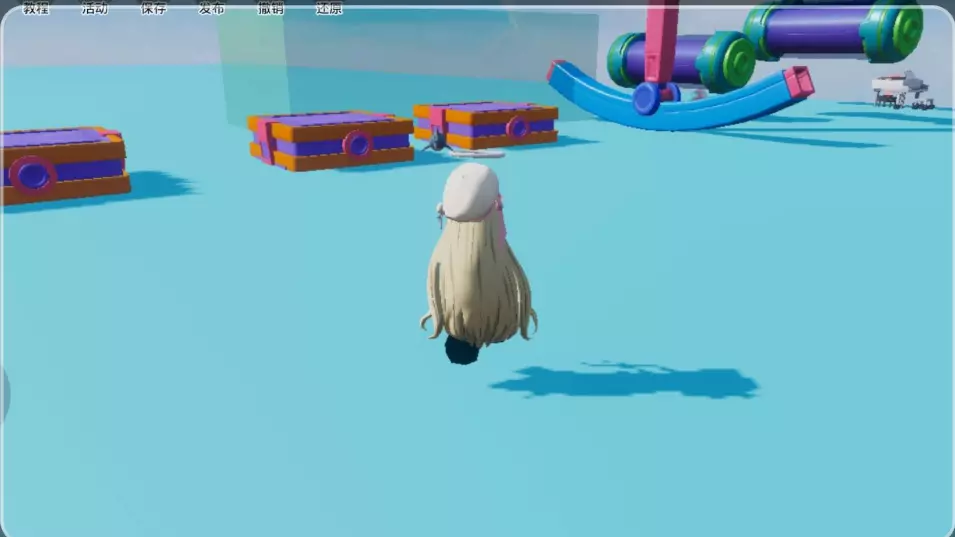Open the 教程 tutorial menu
This screenshot has width=955, height=537.
(36, 8)
